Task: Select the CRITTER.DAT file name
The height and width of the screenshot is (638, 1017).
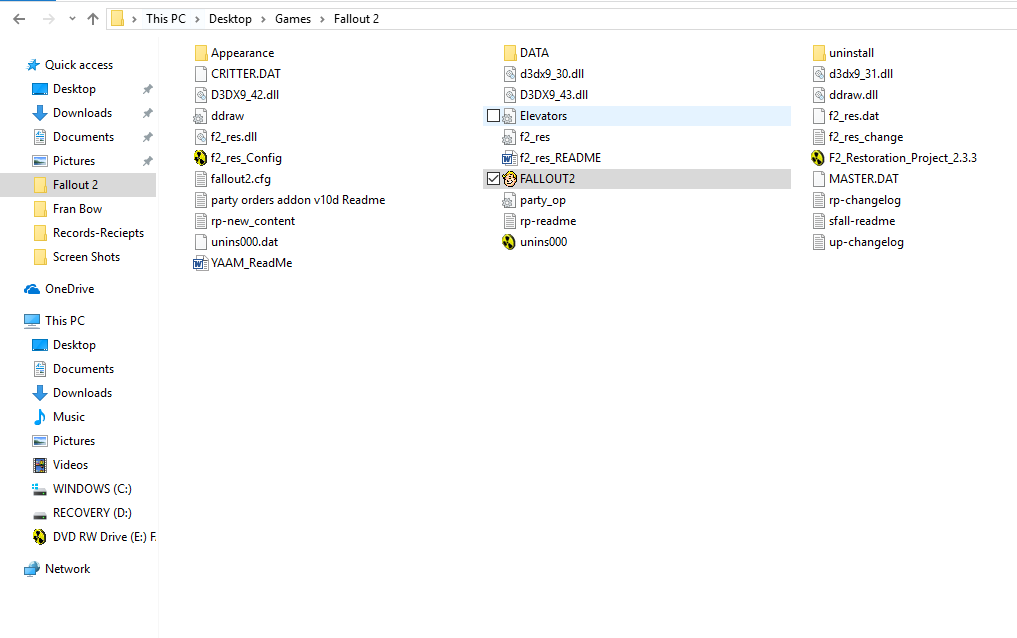Action: click(246, 74)
